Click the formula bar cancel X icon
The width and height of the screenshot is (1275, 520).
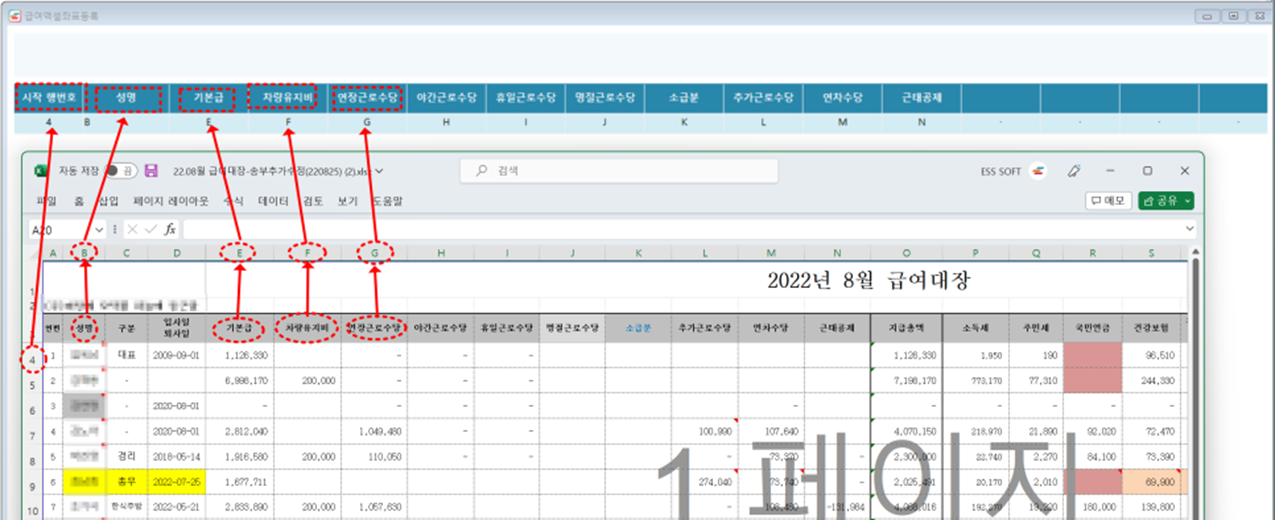tap(133, 229)
